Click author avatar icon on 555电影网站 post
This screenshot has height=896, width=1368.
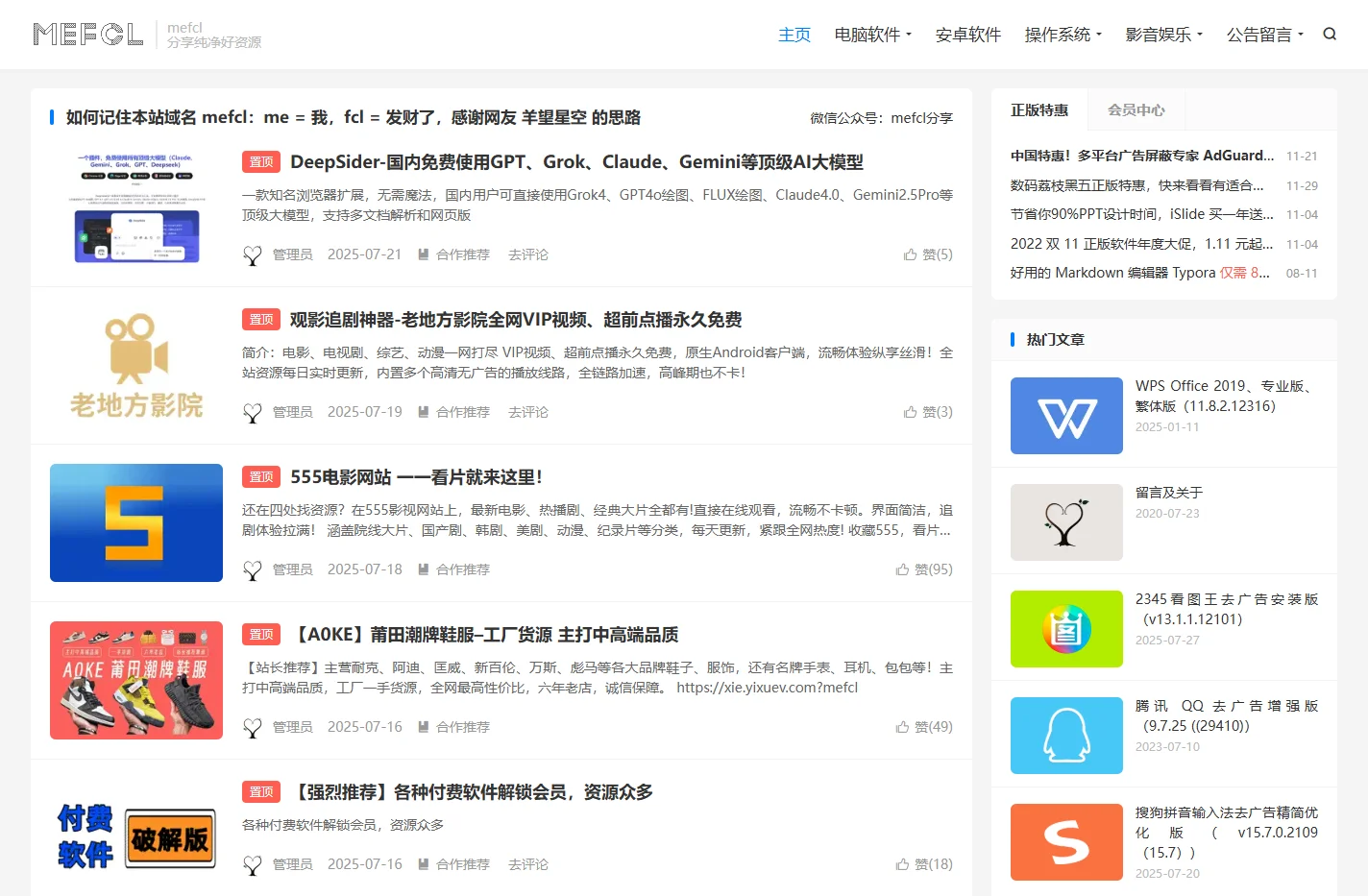point(253,570)
